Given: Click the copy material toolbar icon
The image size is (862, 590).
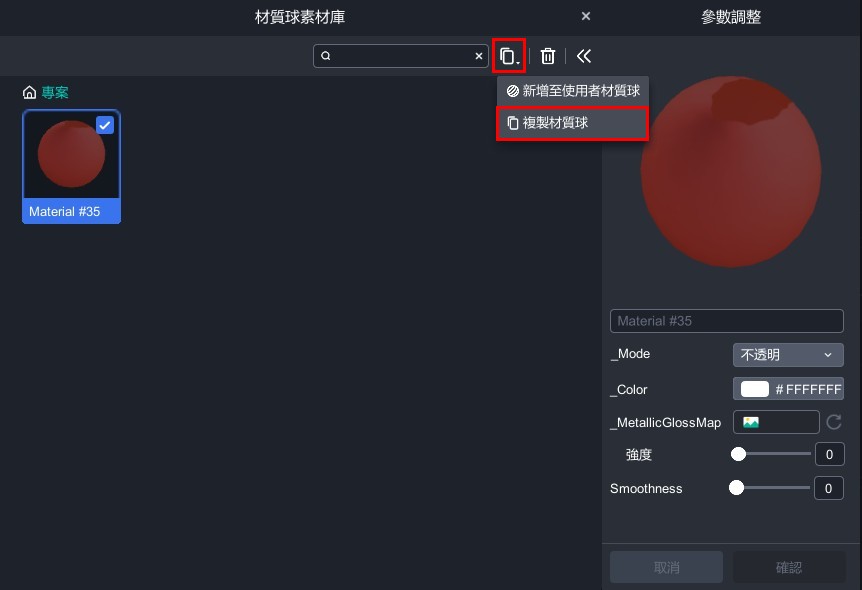Looking at the screenshot, I should click(x=508, y=56).
